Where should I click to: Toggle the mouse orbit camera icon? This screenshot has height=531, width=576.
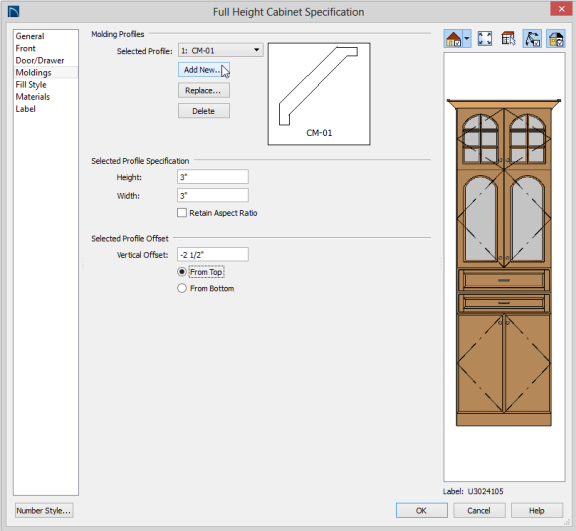click(532, 39)
